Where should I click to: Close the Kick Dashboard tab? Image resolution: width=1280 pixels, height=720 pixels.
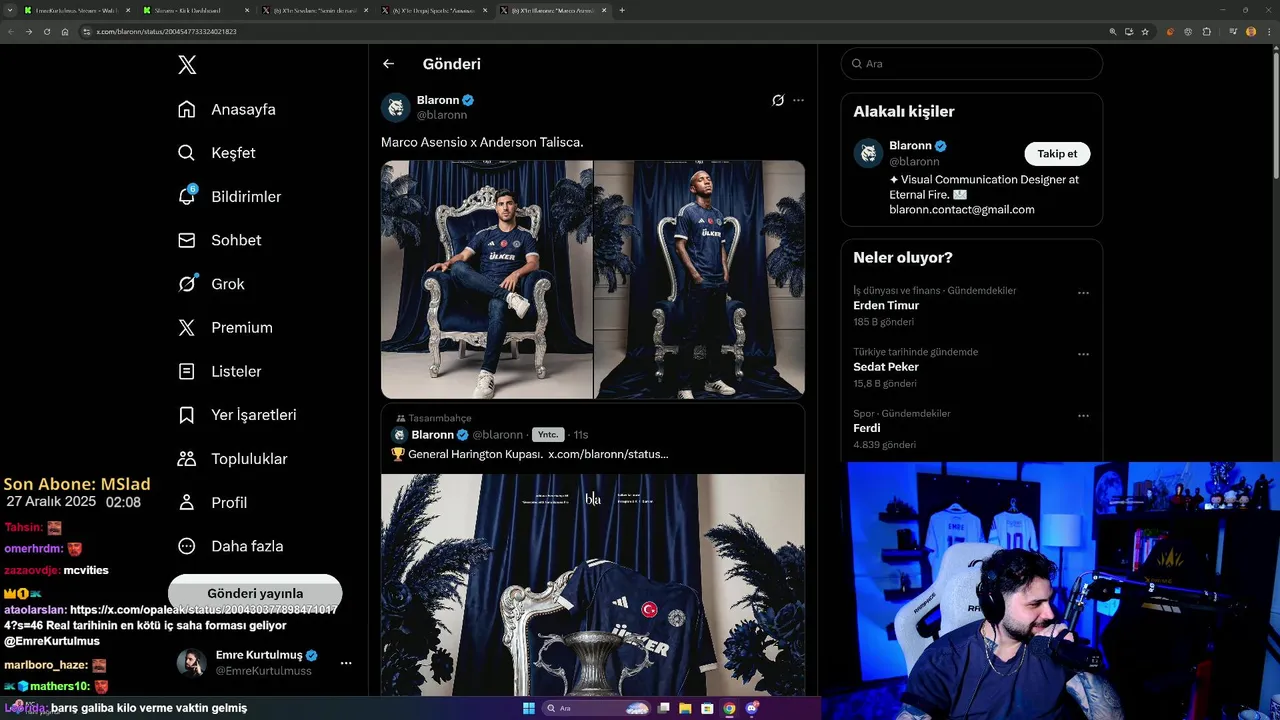pos(248,10)
